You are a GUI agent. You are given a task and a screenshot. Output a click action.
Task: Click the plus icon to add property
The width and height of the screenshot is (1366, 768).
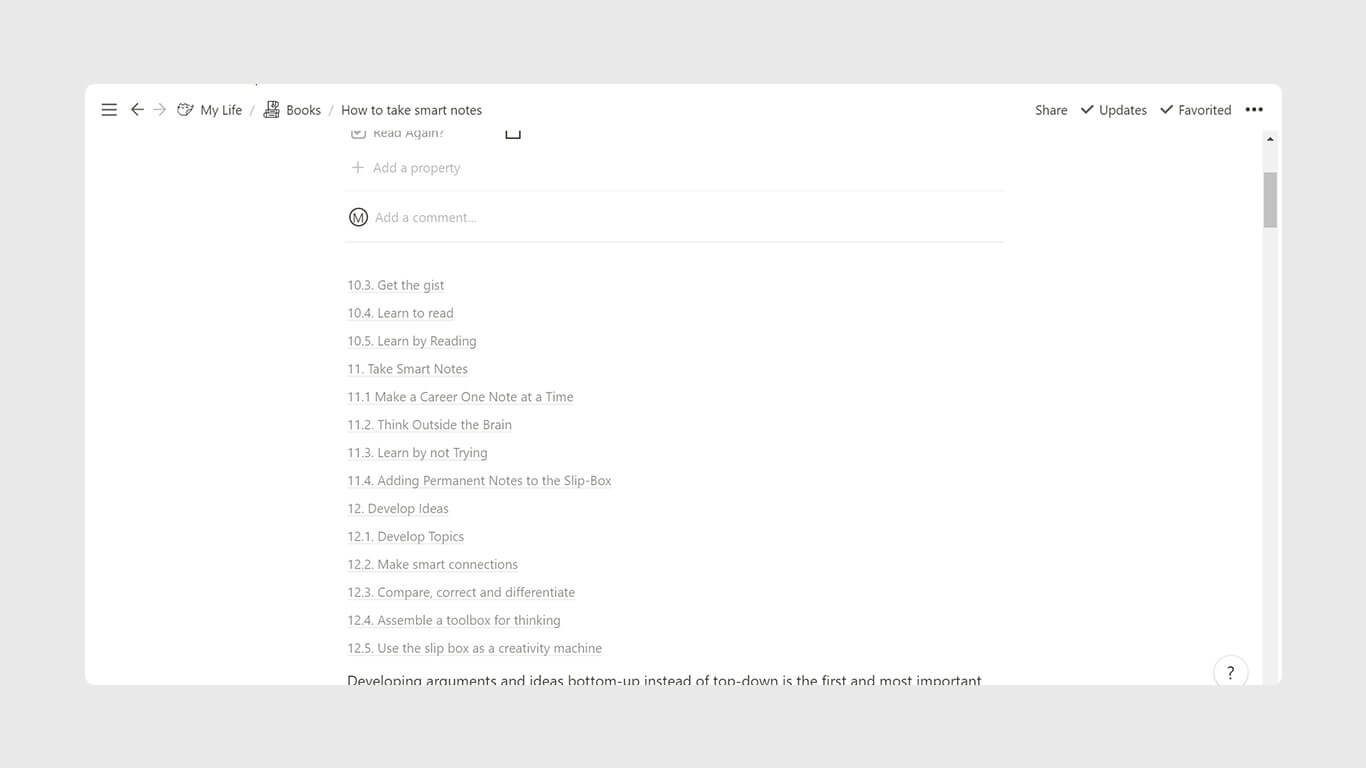pos(357,168)
